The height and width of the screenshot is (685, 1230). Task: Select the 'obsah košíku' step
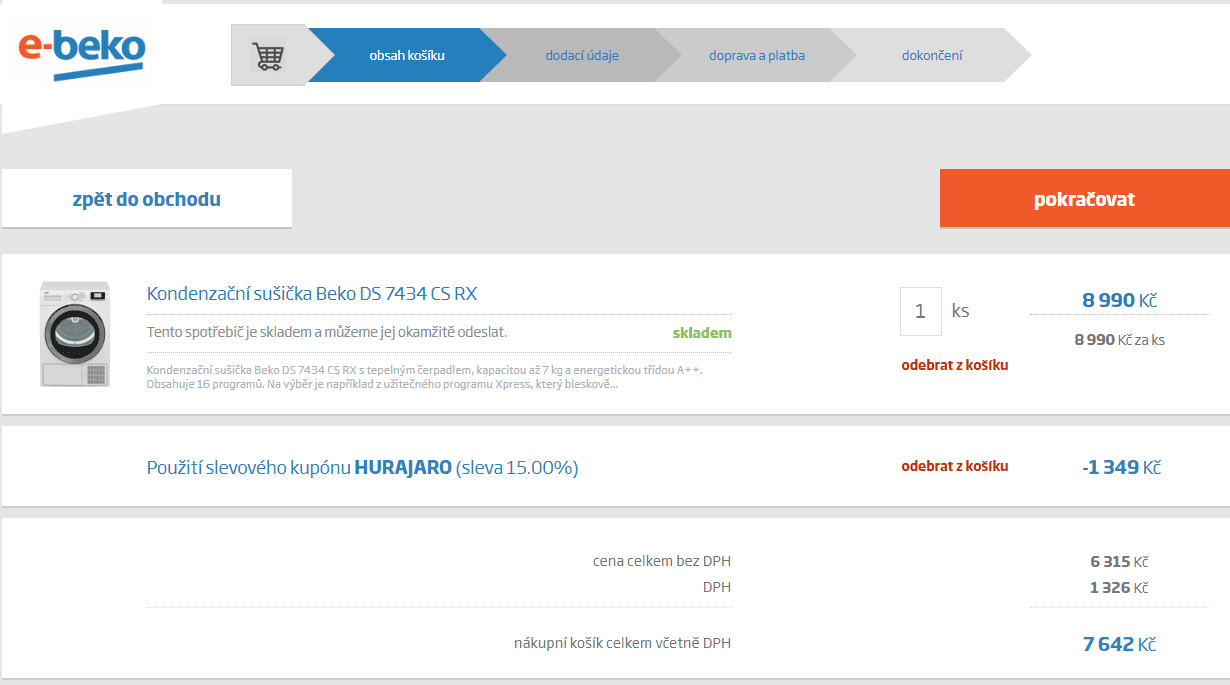(407, 55)
